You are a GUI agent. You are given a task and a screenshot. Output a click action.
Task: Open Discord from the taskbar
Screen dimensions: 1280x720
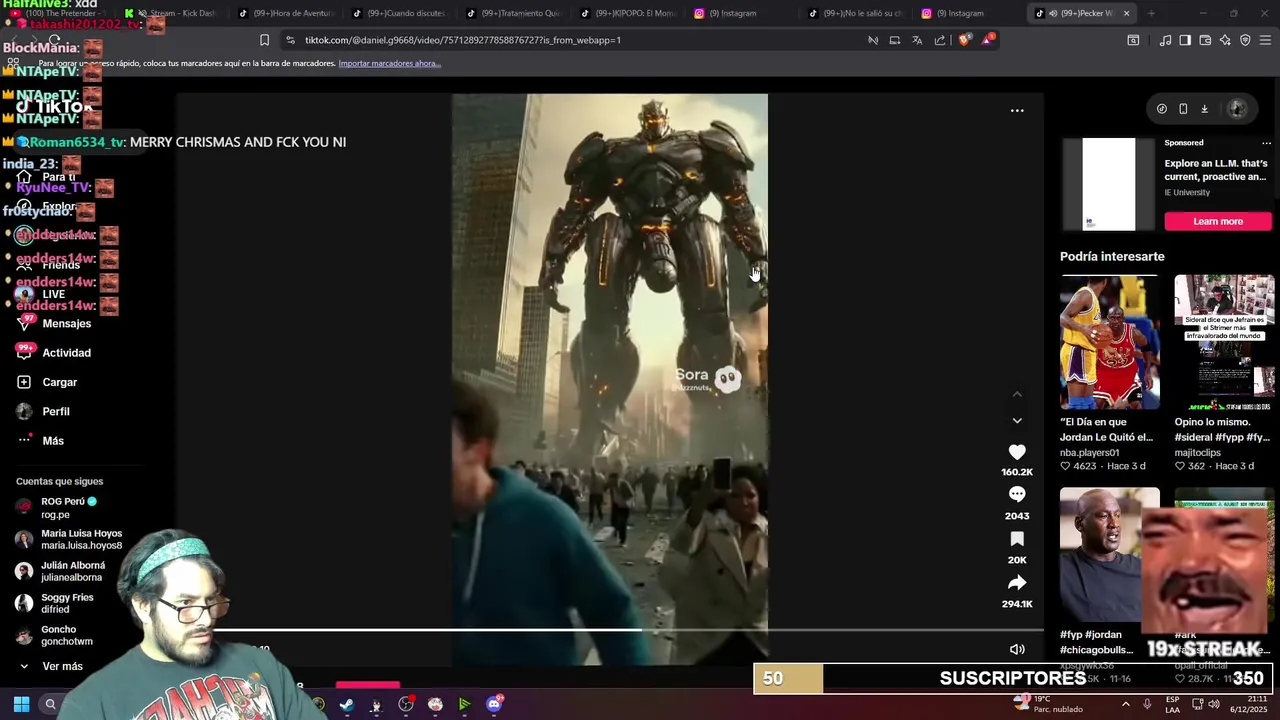(x=494, y=704)
